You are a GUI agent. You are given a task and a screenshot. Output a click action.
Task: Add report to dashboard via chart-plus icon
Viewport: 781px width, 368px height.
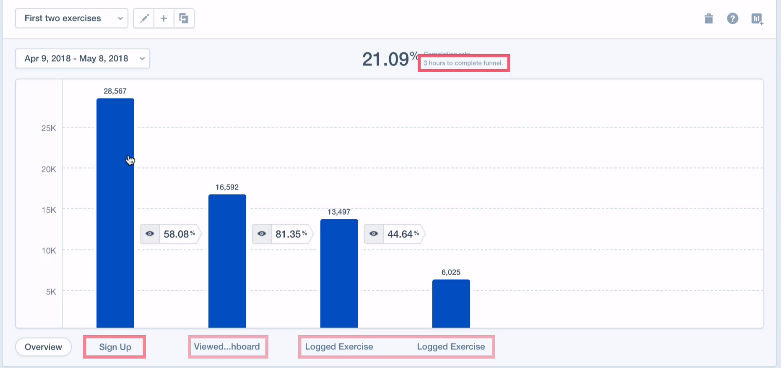[x=757, y=19]
